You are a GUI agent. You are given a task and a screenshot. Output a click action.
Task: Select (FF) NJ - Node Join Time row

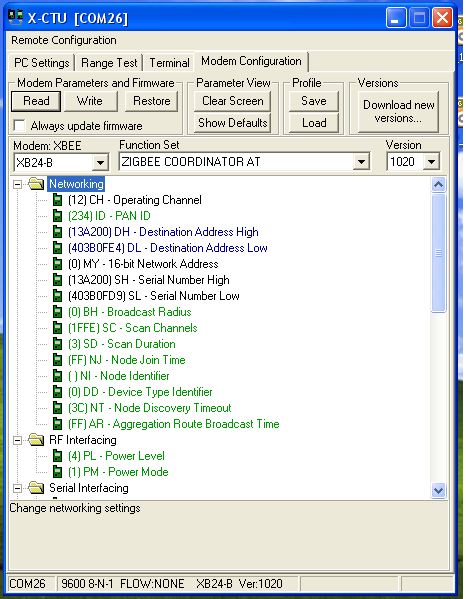click(126, 360)
